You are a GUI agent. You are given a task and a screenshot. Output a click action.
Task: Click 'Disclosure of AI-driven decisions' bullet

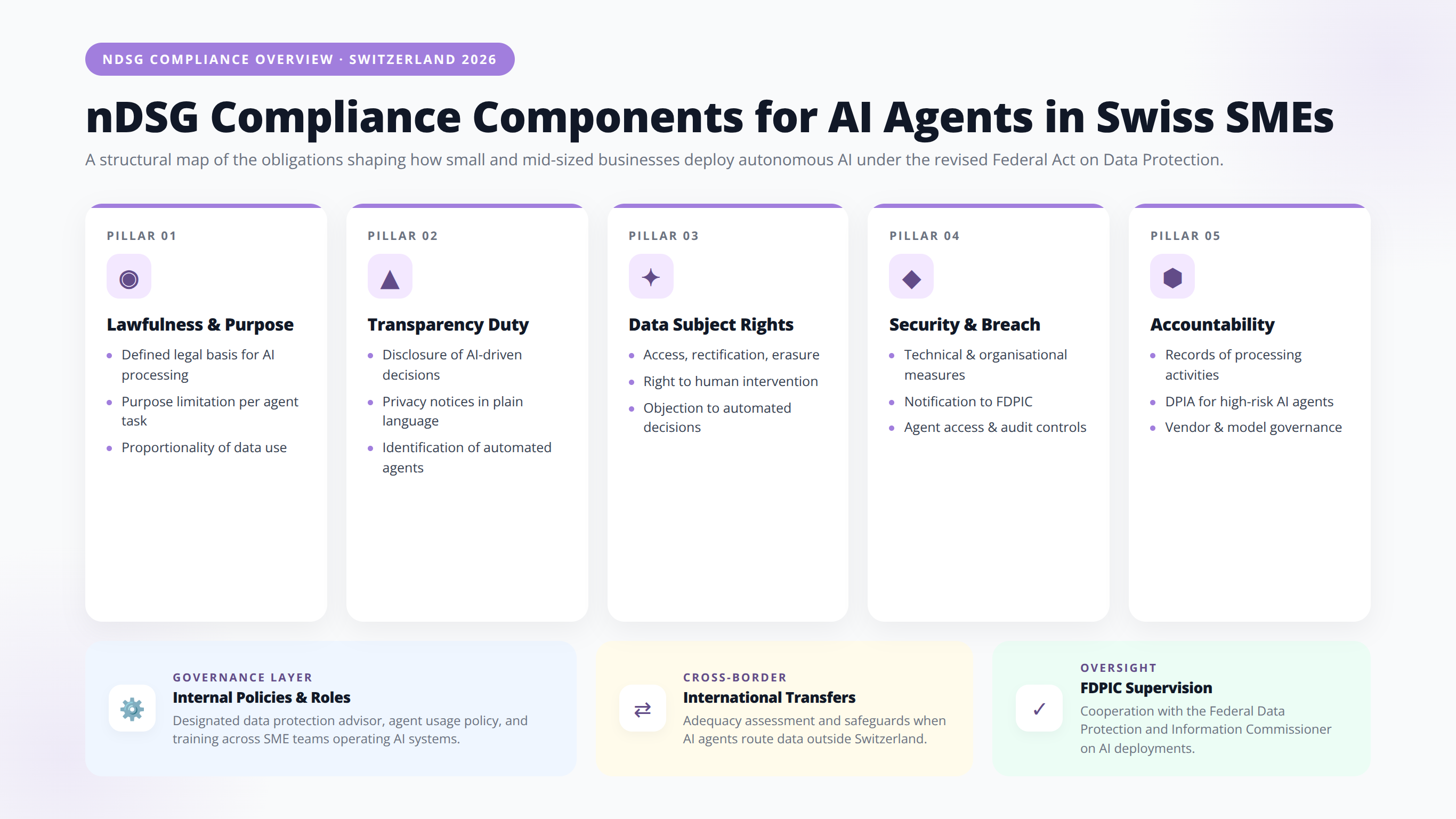452,365
